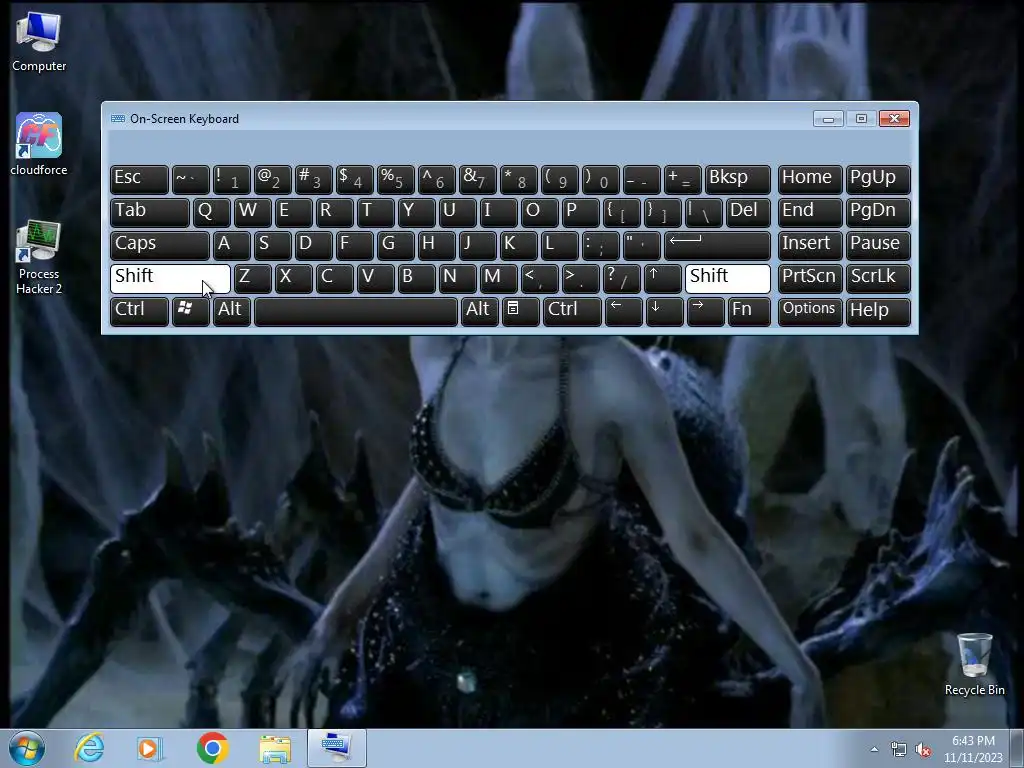Click the Bksp key
Viewport: 1024px width, 768px height.
pyautogui.click(x=737, y=180)
